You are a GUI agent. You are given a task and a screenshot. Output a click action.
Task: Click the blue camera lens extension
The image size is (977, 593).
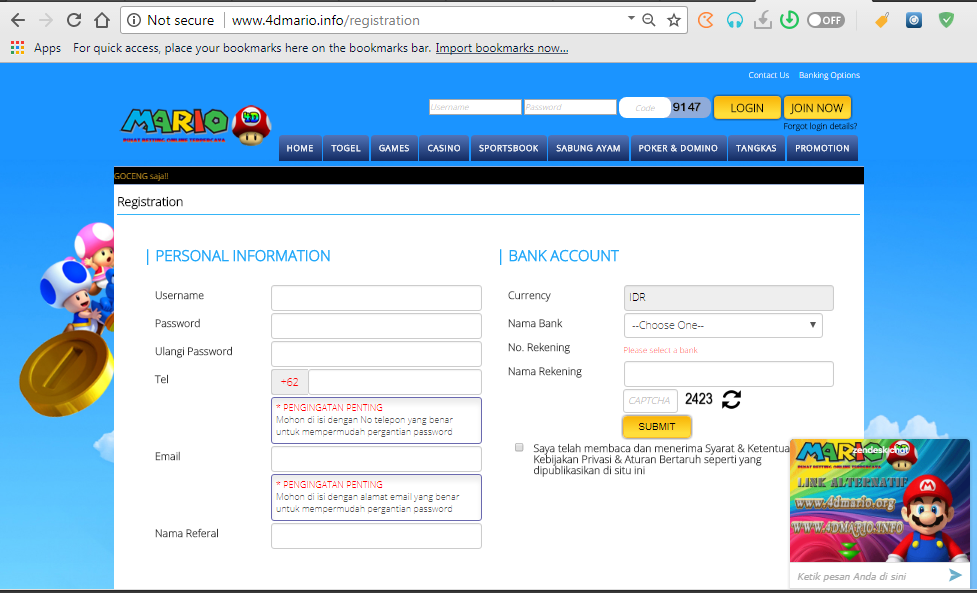point(913,21)
